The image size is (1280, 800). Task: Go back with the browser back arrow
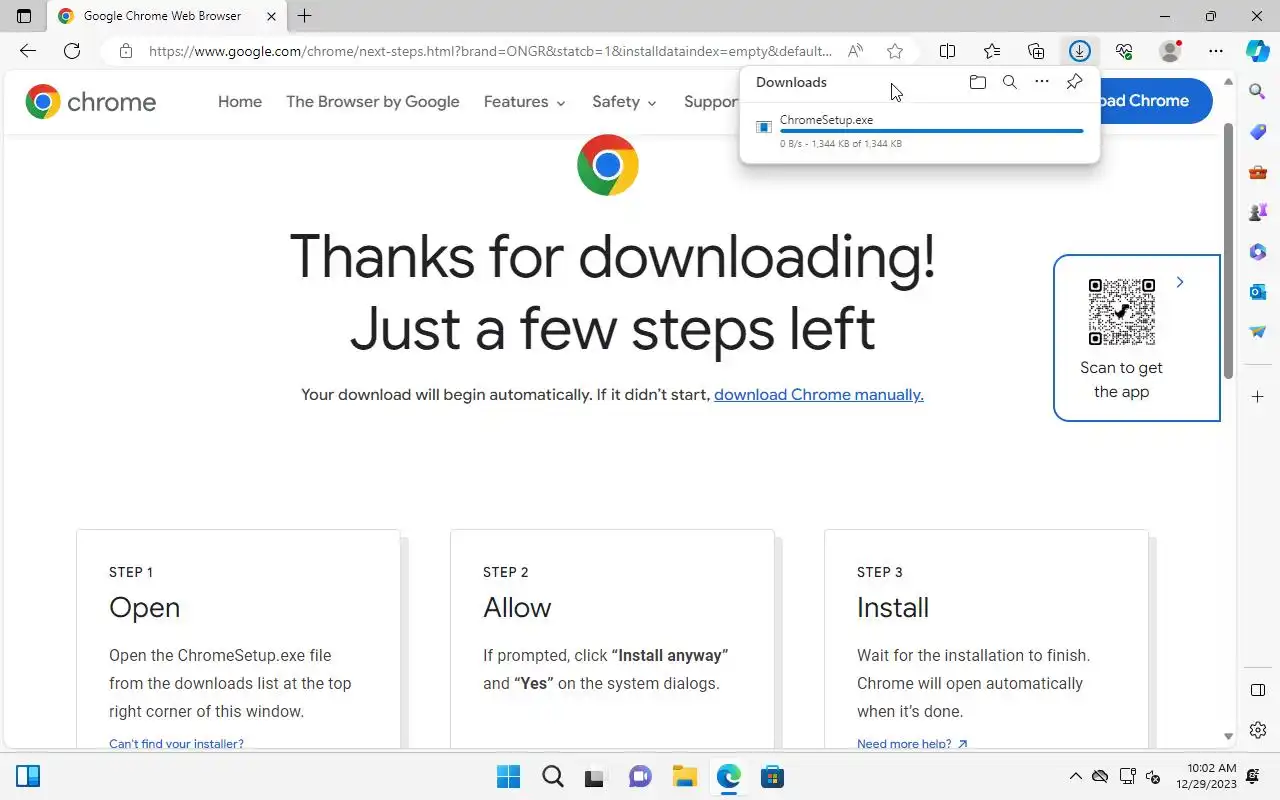(x=28, y=51)
